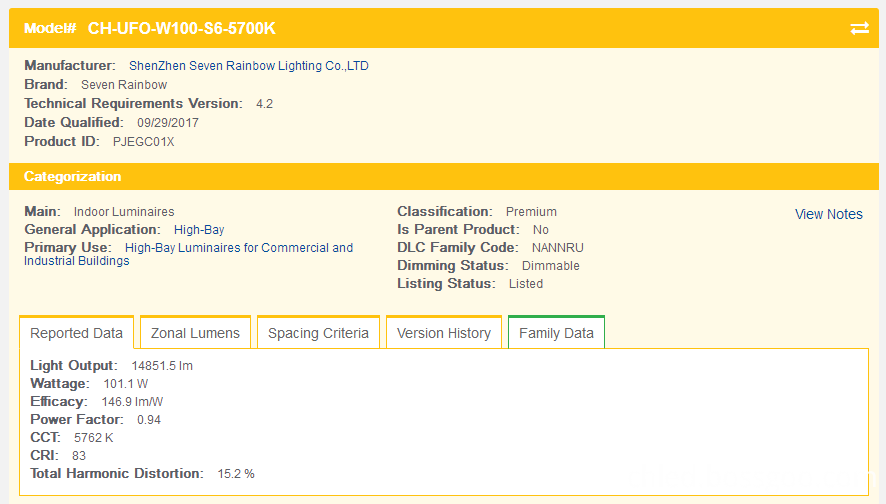
Task: Click the View Notes link
Action: 828,214
